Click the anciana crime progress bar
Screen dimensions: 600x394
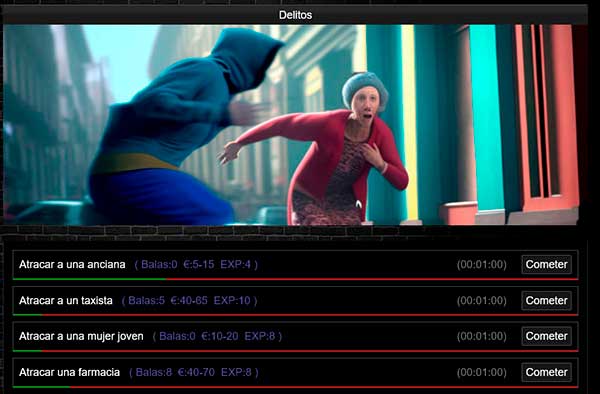[x=295, y=279]
